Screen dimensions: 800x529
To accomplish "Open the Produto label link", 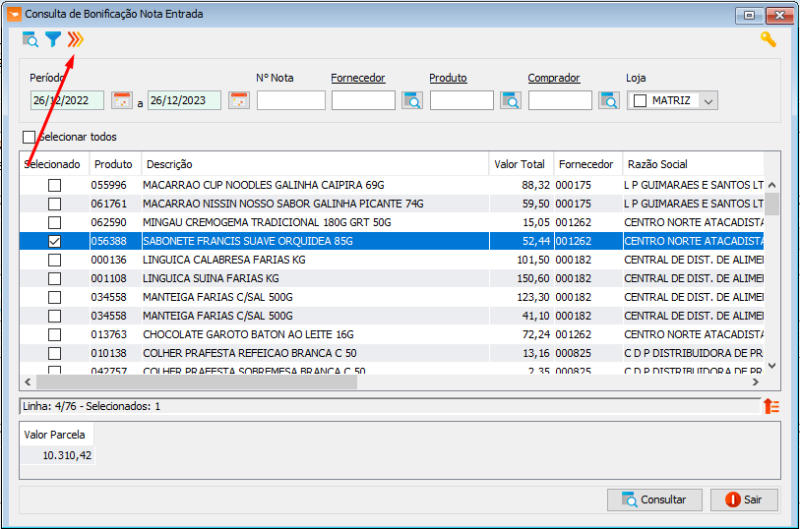I will 448,78.
